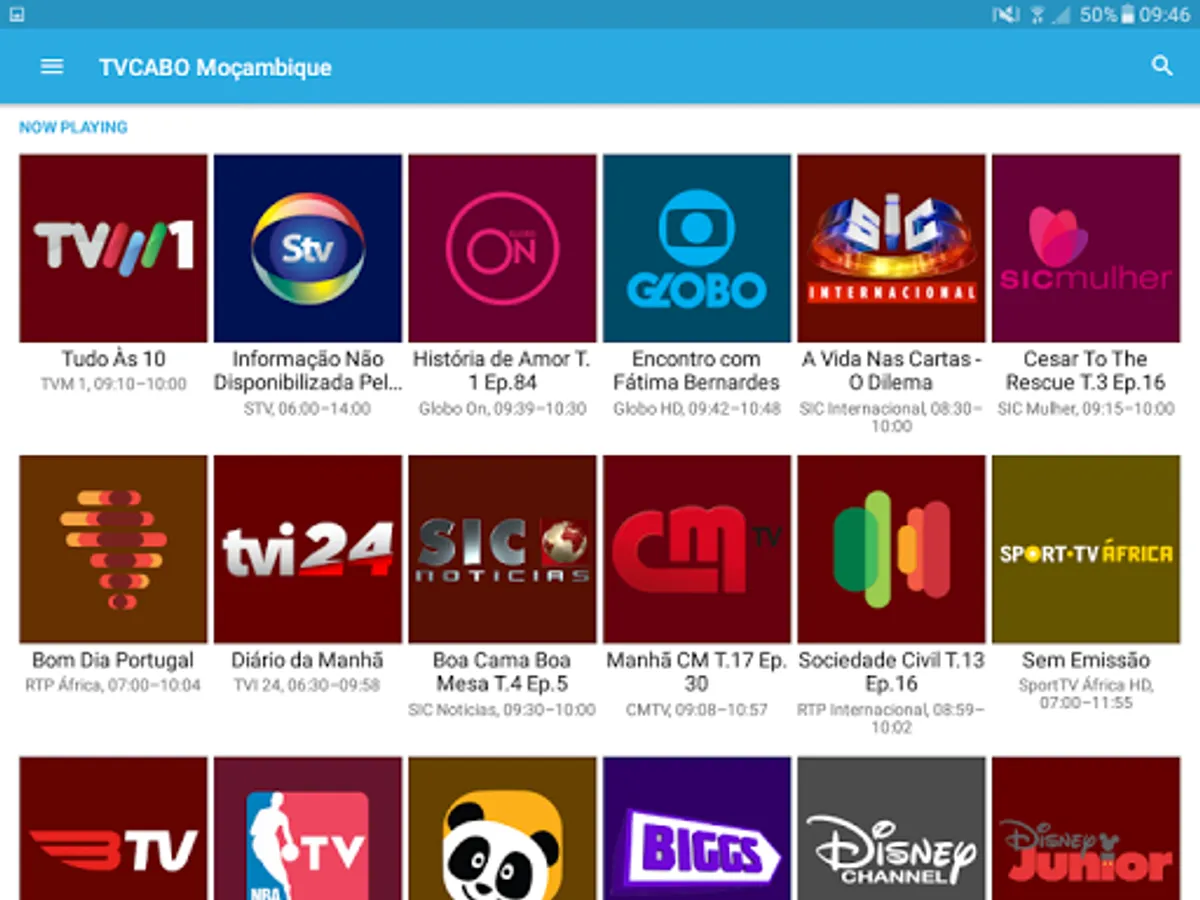Screen dimensions: 1200x900
Task: Open the Bom Dia Portugal program
Action: tap(113, 661)
